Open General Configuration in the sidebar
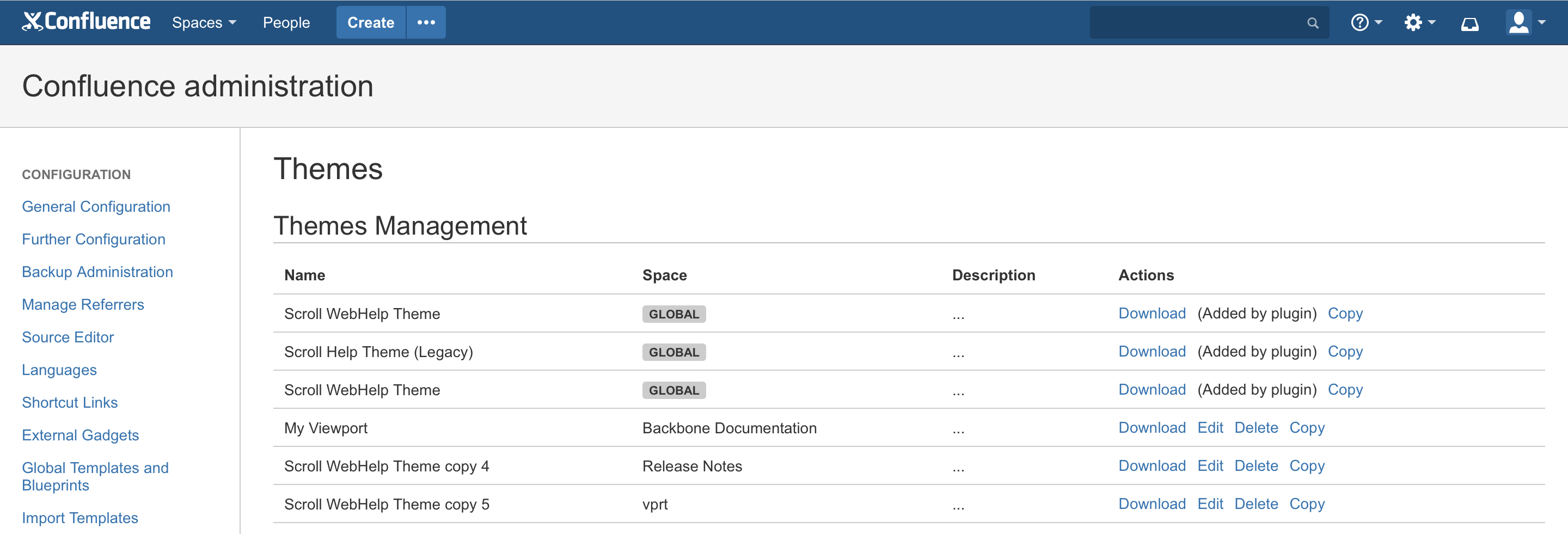 [x=96, y=206]
